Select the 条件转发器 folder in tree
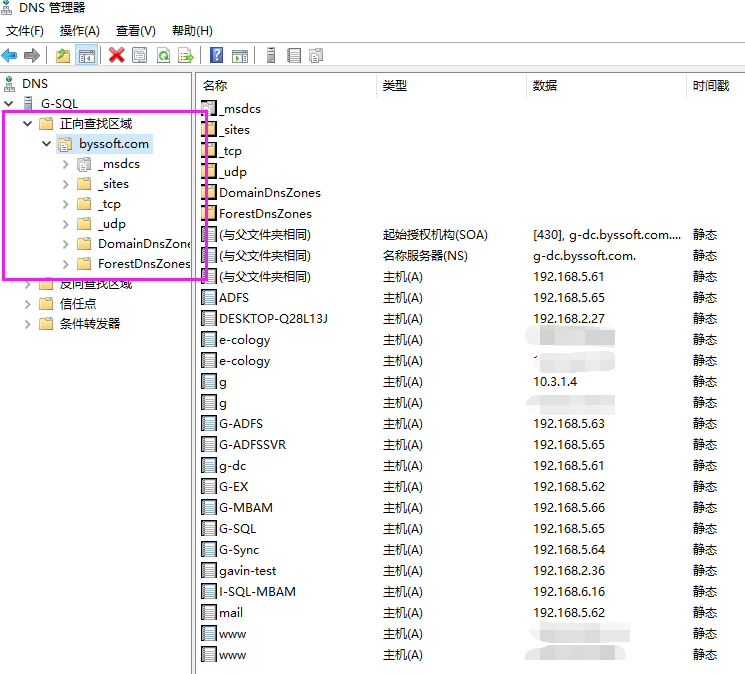Image resolution: width=745 pixels, height=674 pixels. pyautogui.click(x=90, y=324)
